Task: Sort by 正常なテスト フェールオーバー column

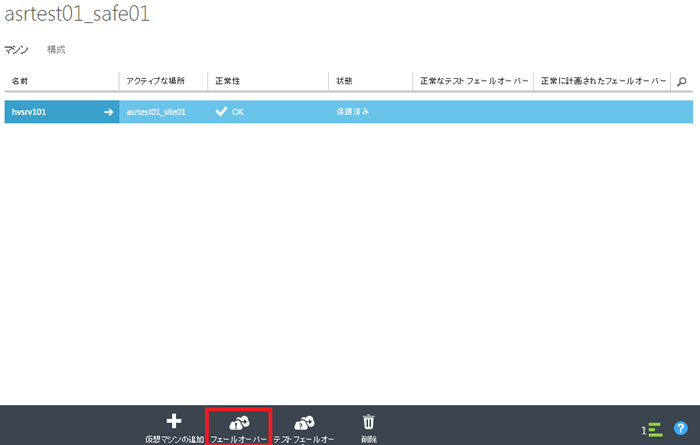Action: point(473,81)
